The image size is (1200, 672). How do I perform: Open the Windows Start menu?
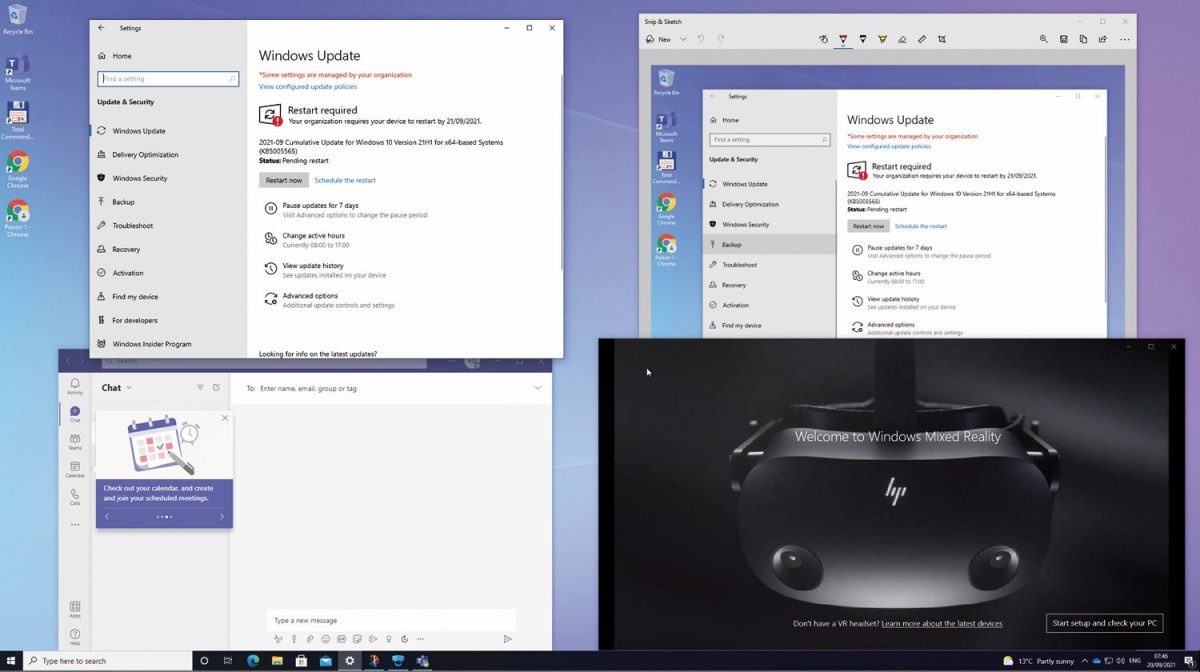click(x=11, y=661)
